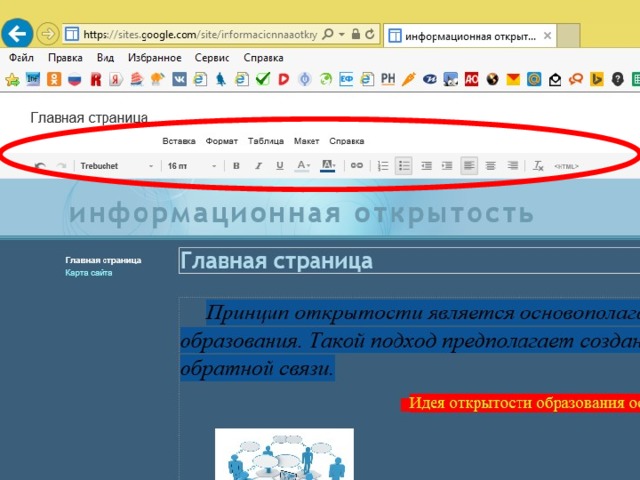Insert a hyperlink with the link icon

[356, 166]
